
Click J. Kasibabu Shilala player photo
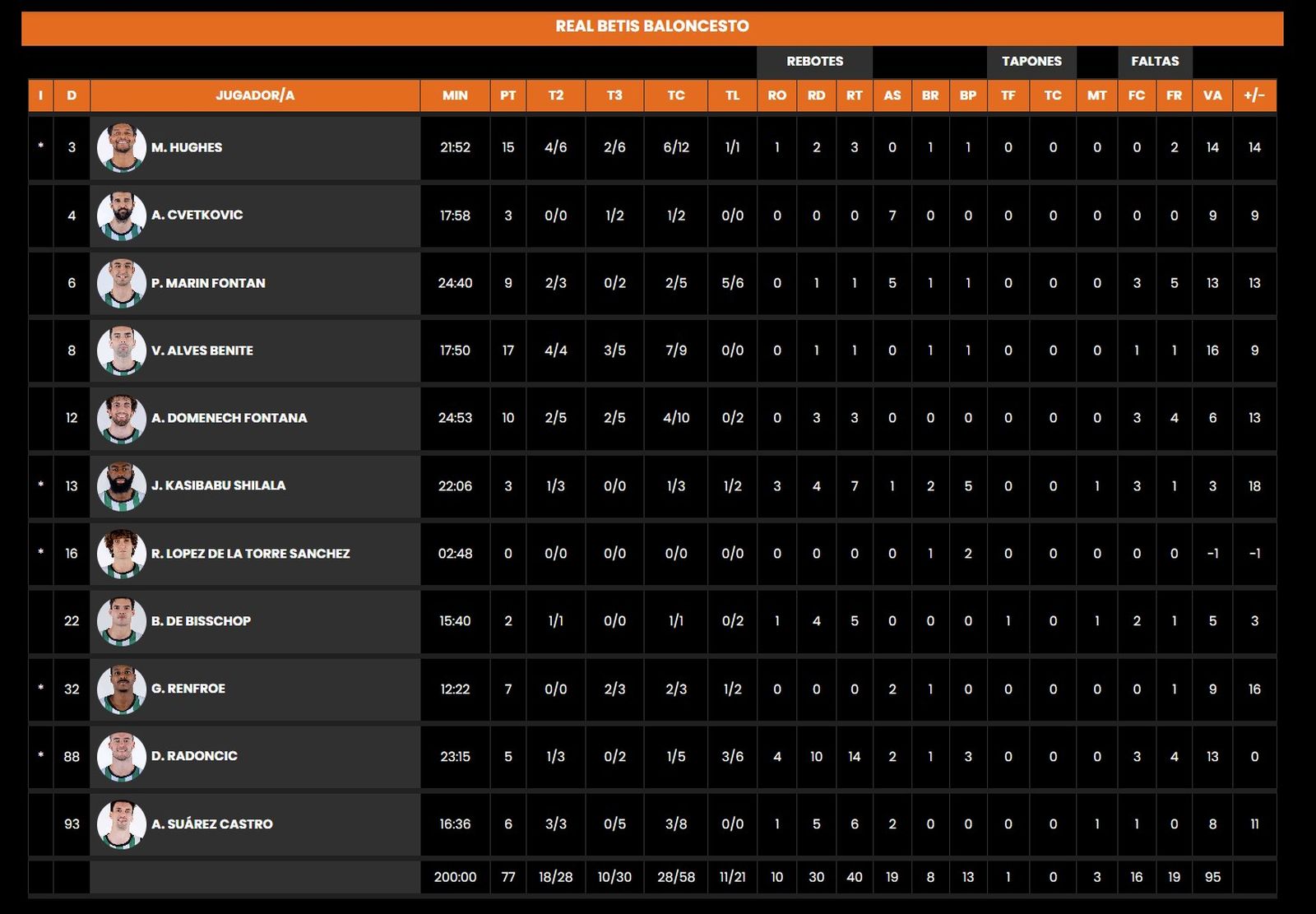121,486
